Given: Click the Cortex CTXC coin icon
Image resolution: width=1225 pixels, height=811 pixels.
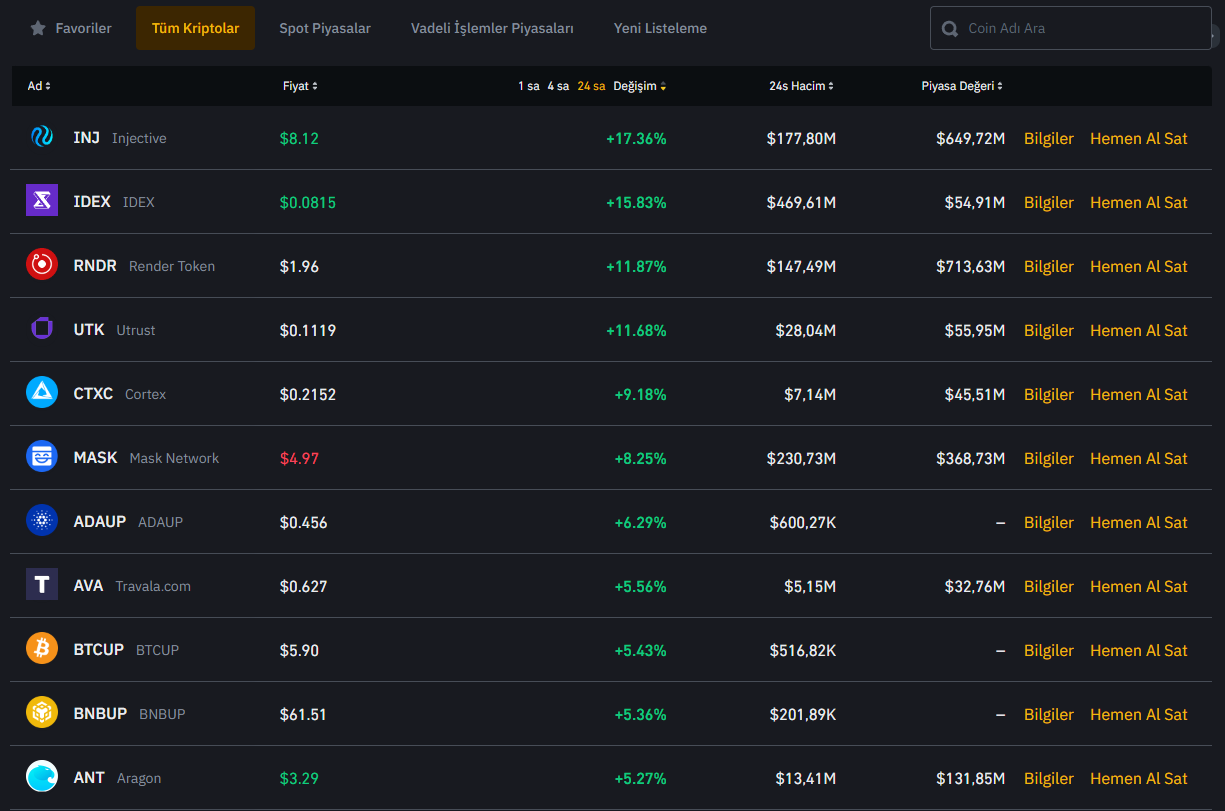Looking at the screenshot, I should point(42,394).
